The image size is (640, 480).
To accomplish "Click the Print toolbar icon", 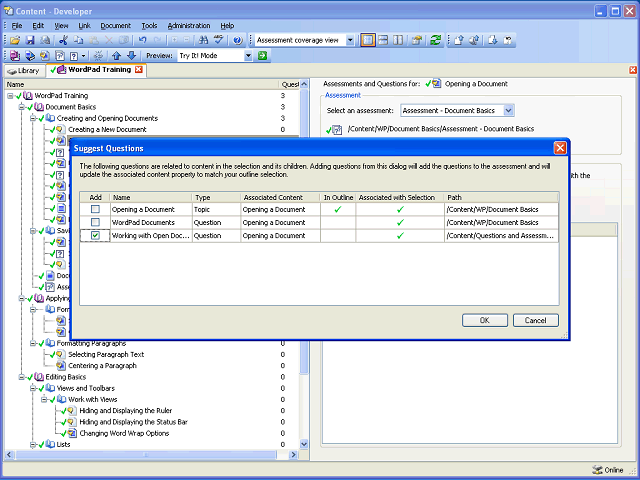I will click(45, 40).
